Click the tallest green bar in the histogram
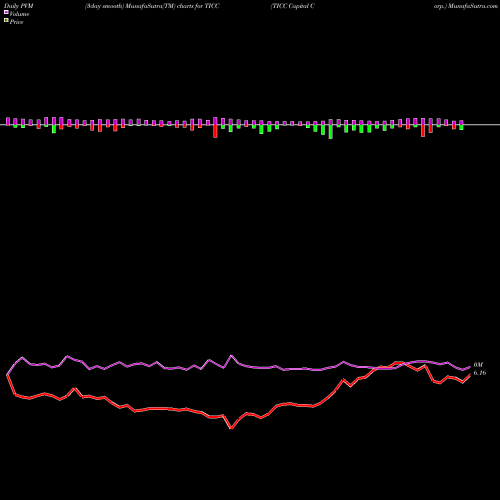This screenshot has width=500, height=500. pyautogui.click(x=331, y=132)
